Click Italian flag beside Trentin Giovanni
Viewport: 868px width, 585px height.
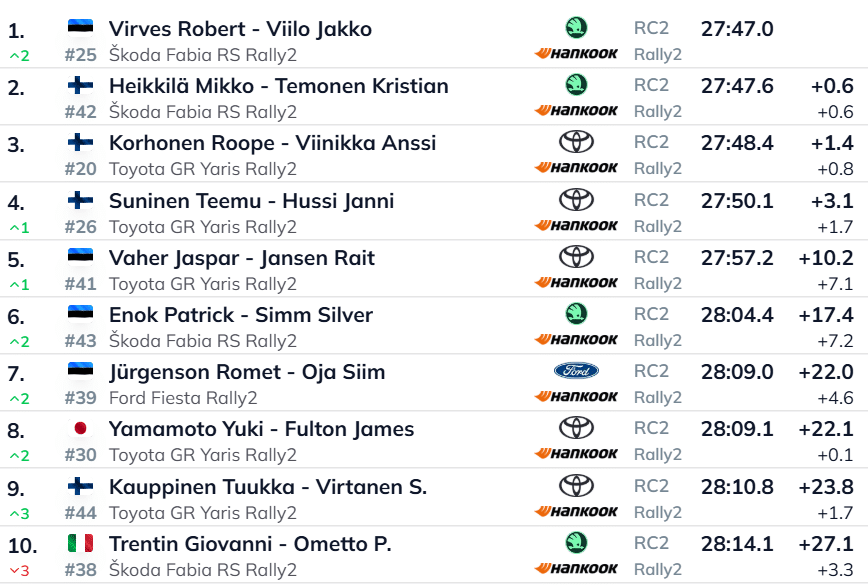coord(80,543)
